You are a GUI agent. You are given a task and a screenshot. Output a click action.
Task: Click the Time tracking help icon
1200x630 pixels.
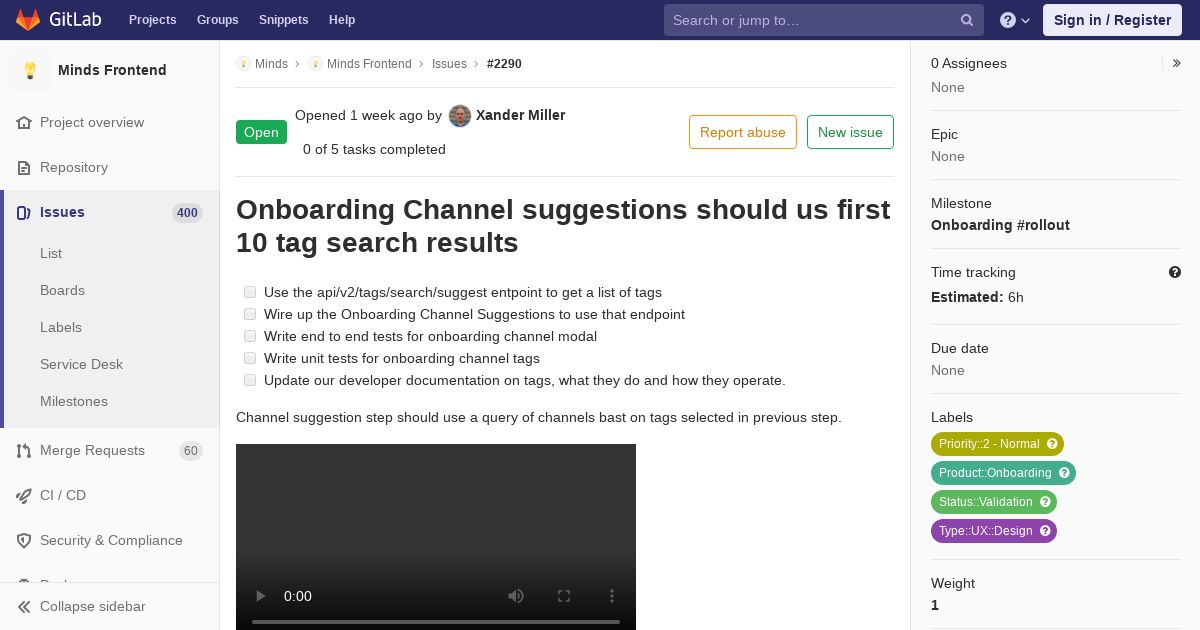[x=1175, y=272]
